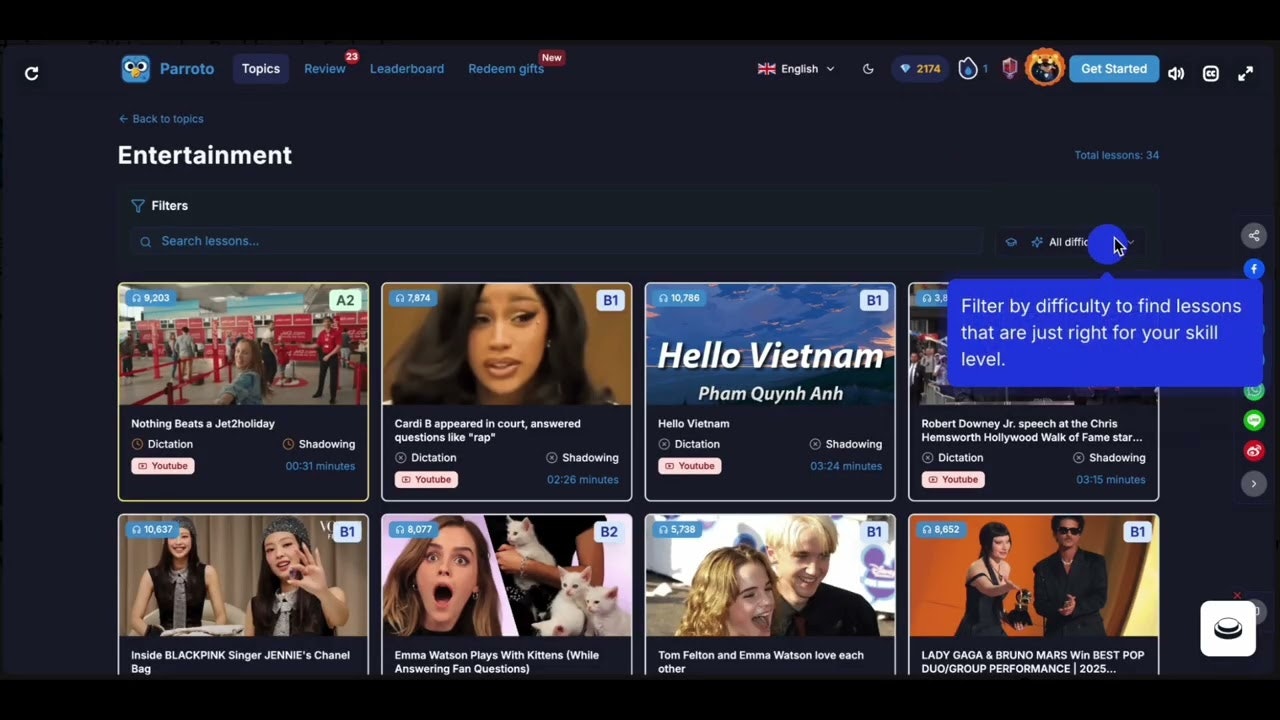Screen dimensions: 1280x720
Task: Select Dictation on Cardi B card
Action: pos(426,458)
